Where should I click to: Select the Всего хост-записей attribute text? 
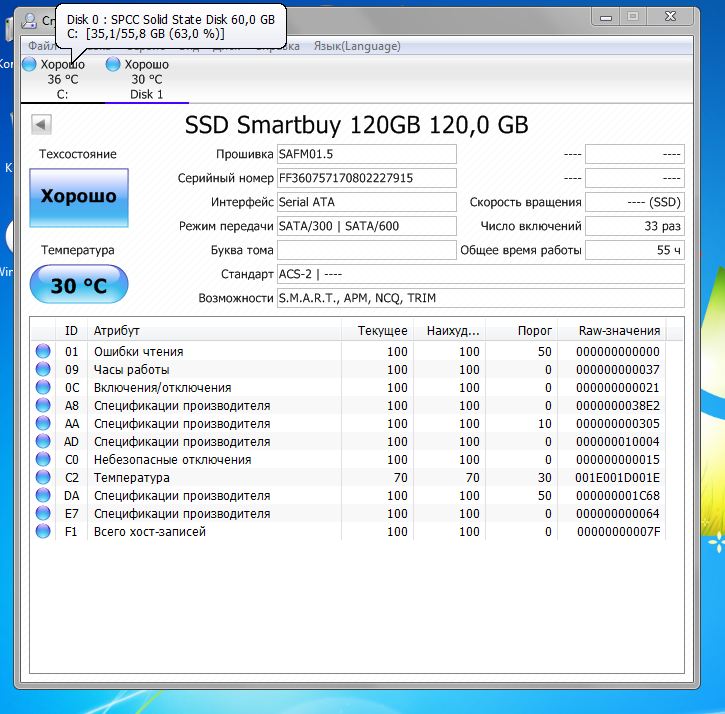150,531
